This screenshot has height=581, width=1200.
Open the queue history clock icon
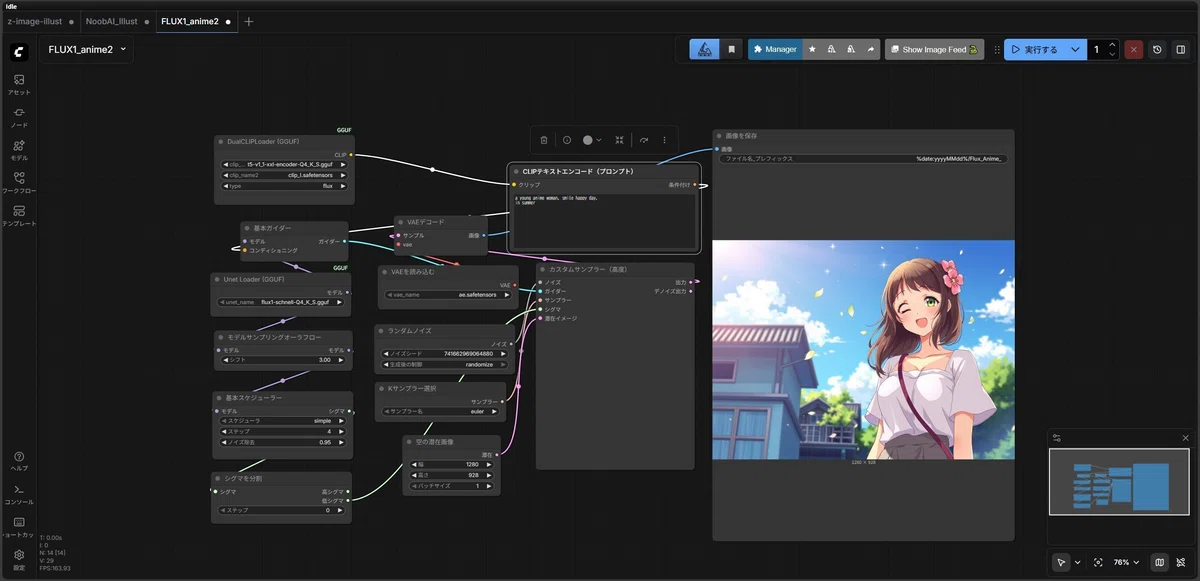1157,49
